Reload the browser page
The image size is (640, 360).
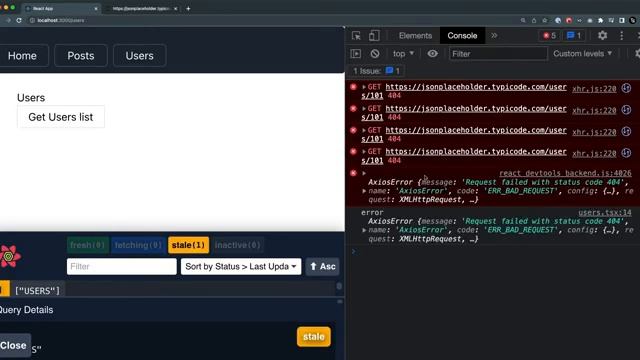(x=19, y=20)
